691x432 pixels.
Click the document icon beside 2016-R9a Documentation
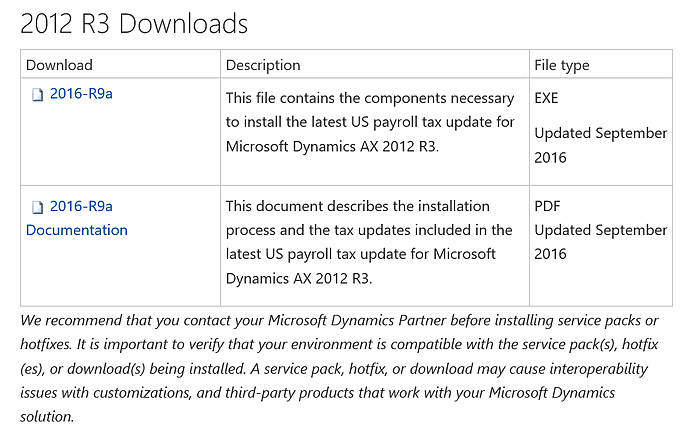coord(37,207)
